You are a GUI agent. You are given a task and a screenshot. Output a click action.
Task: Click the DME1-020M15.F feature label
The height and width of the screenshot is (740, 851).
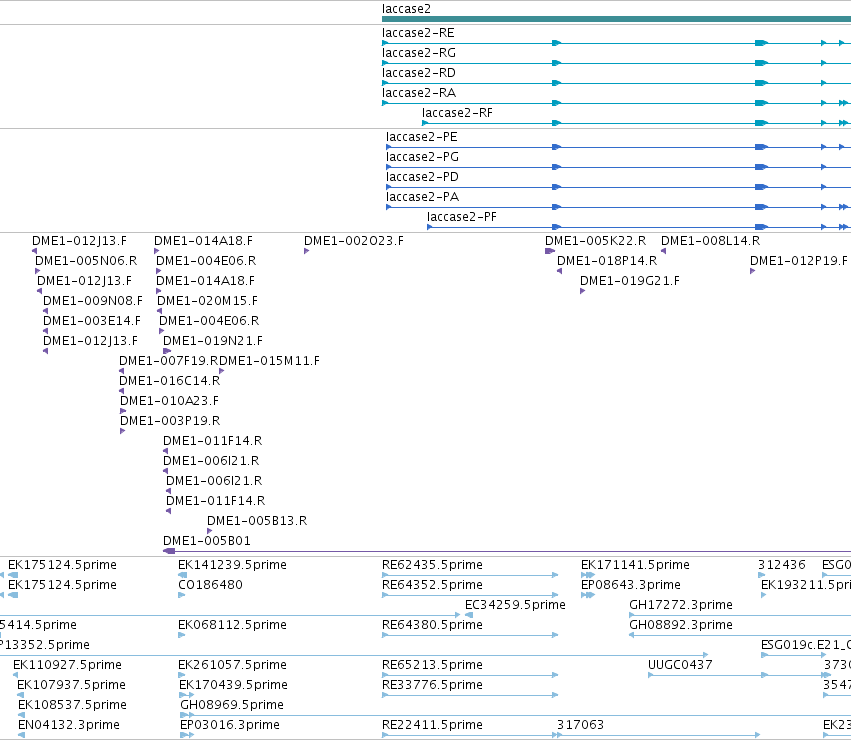207,301
